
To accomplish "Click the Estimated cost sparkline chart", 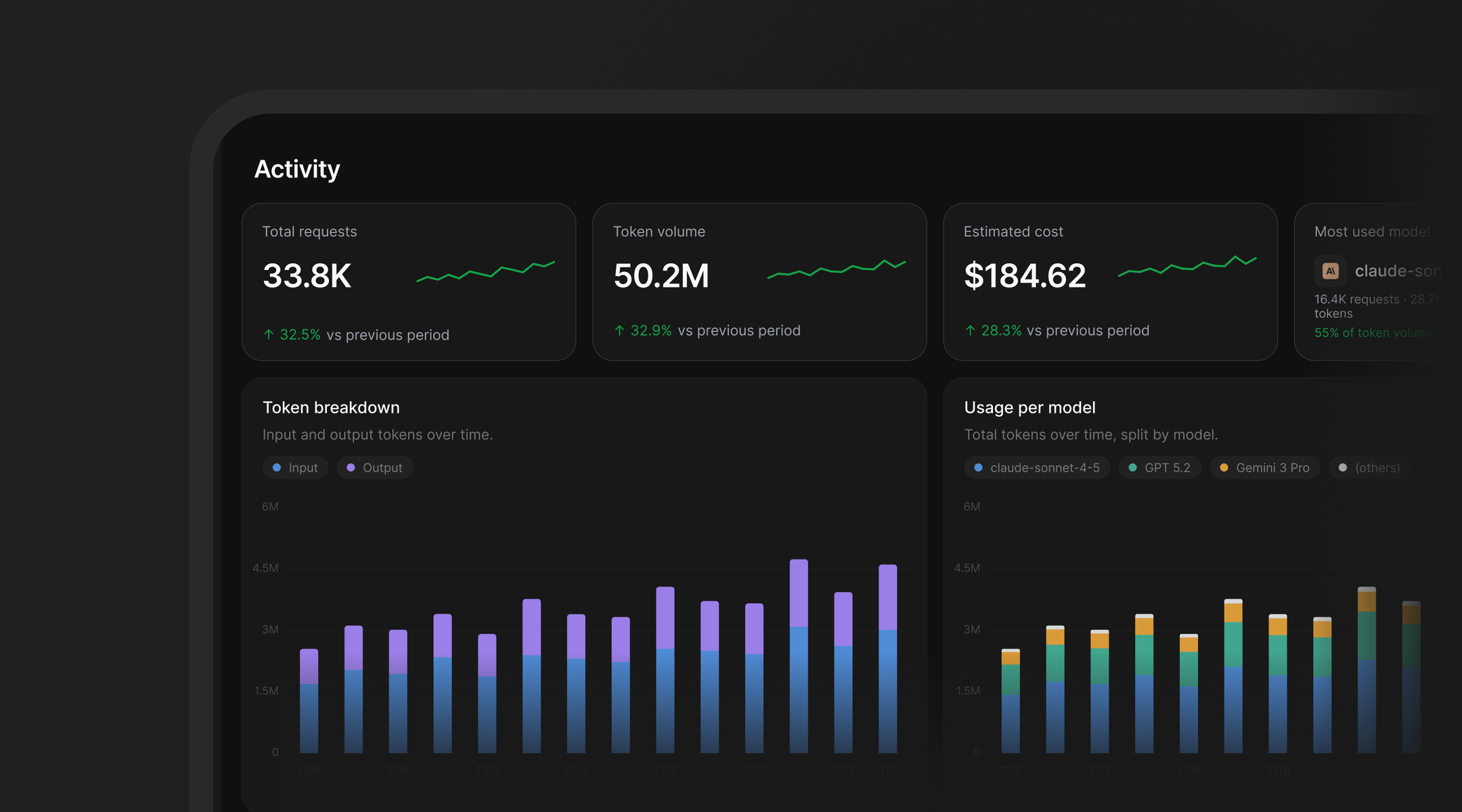I will (1187, 266).
